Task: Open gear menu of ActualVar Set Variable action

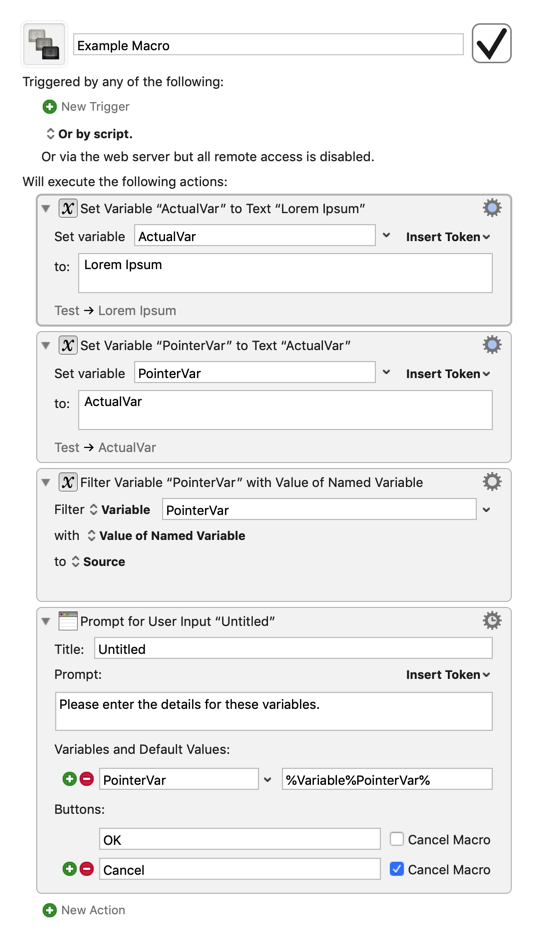Action: coord(492,208)
